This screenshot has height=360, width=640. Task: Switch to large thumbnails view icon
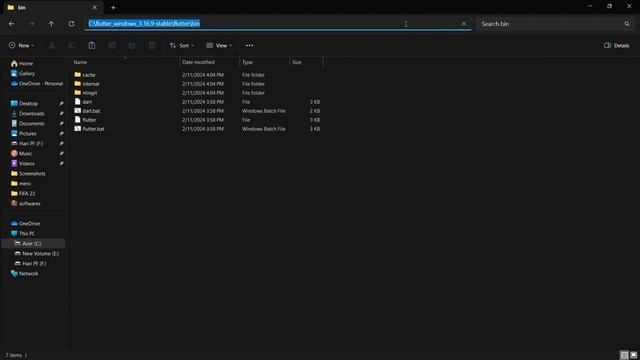633,355
